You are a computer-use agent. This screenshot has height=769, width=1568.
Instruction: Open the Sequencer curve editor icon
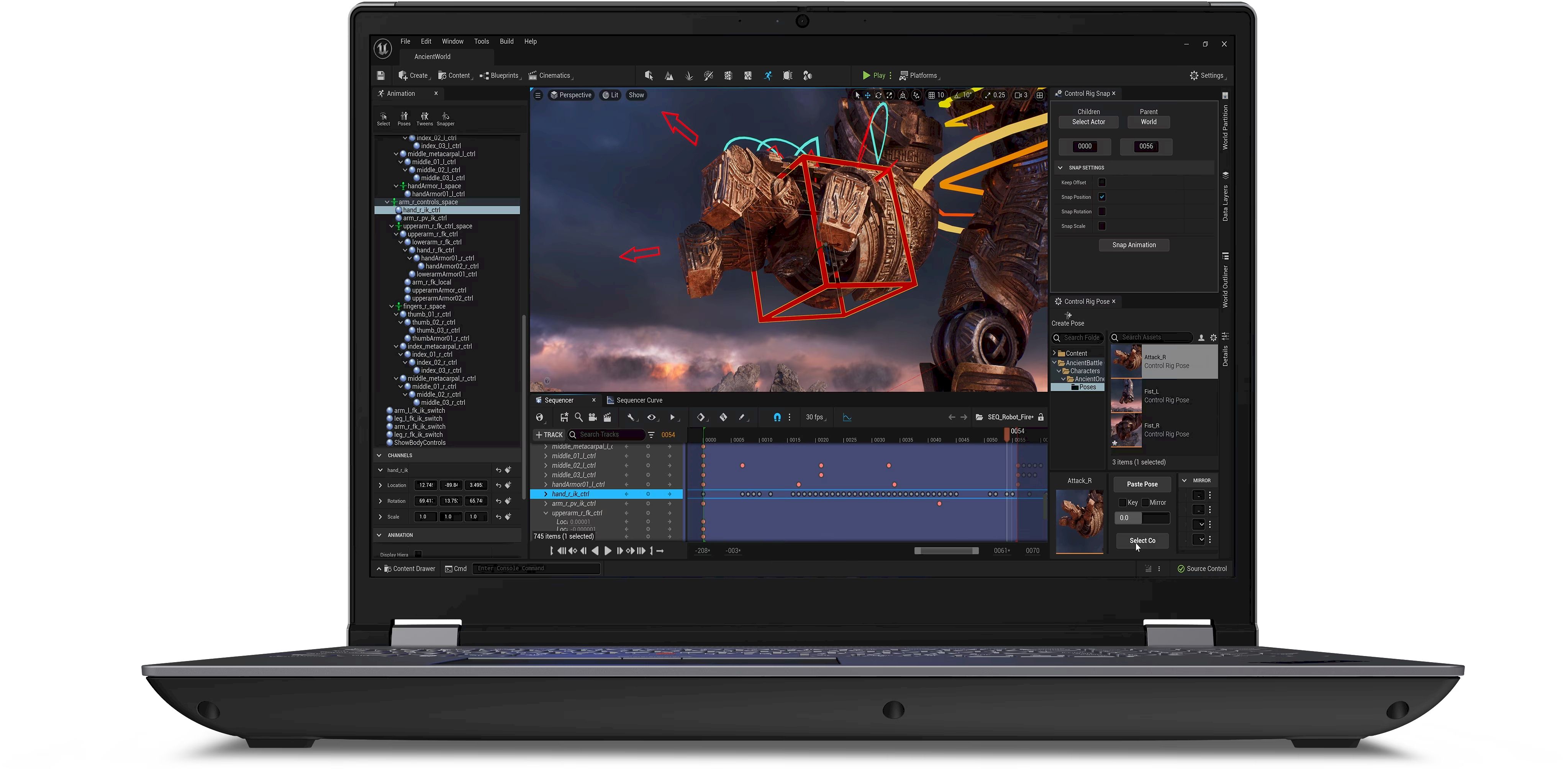click(x=847, y=417)
